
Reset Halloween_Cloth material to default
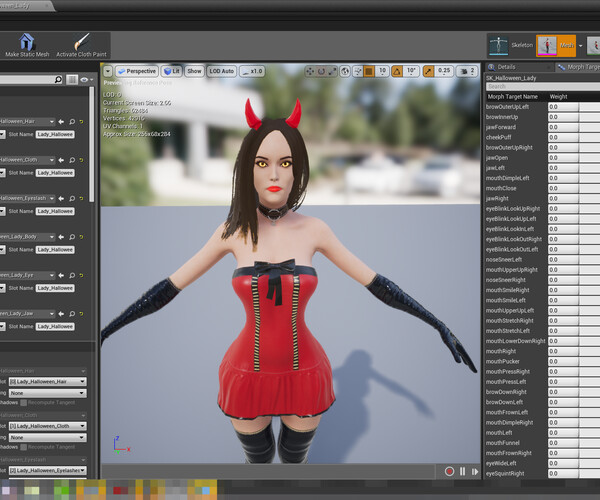81,160
